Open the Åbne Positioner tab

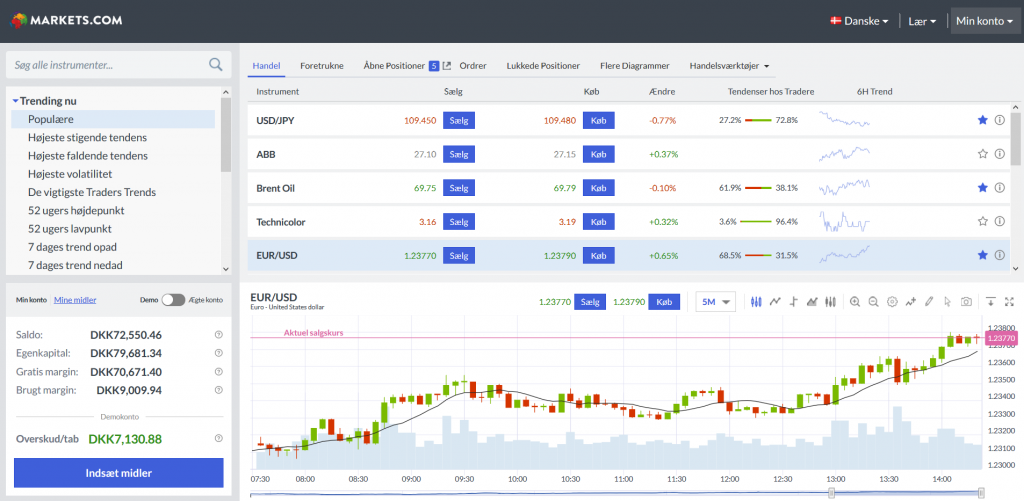(x=394, y=65)
